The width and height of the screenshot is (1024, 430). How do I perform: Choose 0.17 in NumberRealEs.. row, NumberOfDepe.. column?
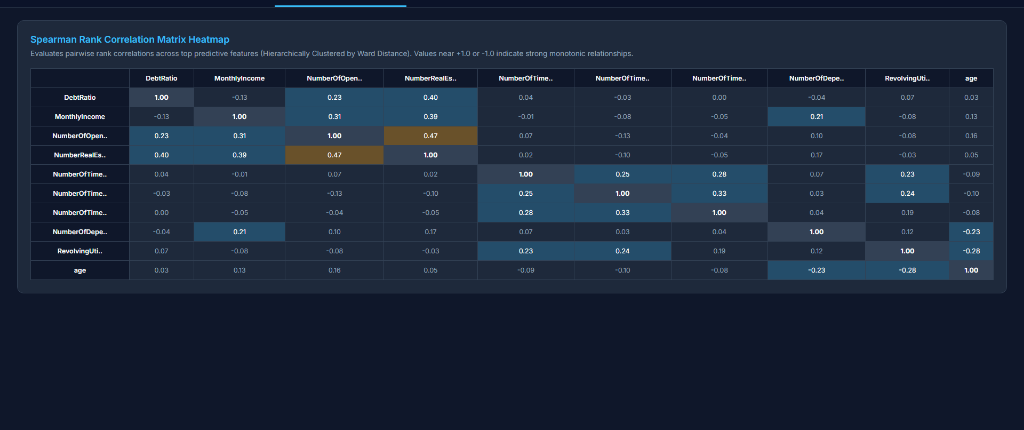tap(816, 155)
